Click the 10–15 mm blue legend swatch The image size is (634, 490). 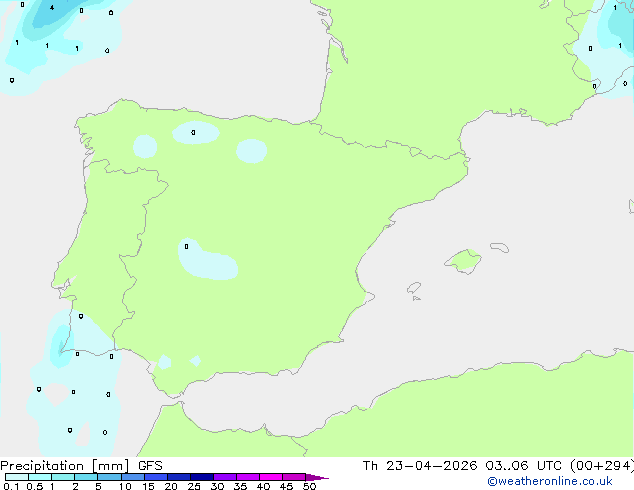[x=133, y=477]
